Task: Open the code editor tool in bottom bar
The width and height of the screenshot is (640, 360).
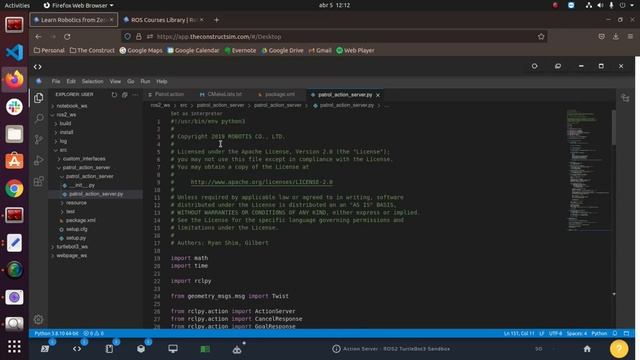Action: 77,349
